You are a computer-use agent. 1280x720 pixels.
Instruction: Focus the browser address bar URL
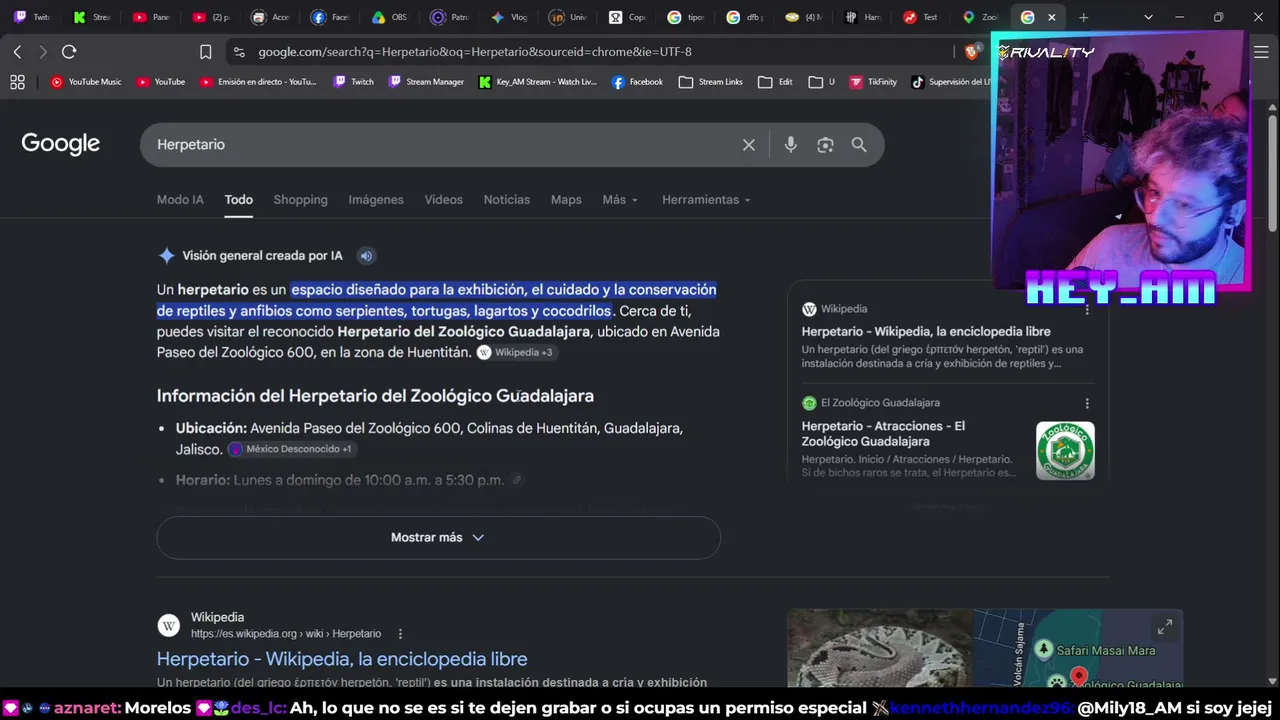tap(475, 52)
